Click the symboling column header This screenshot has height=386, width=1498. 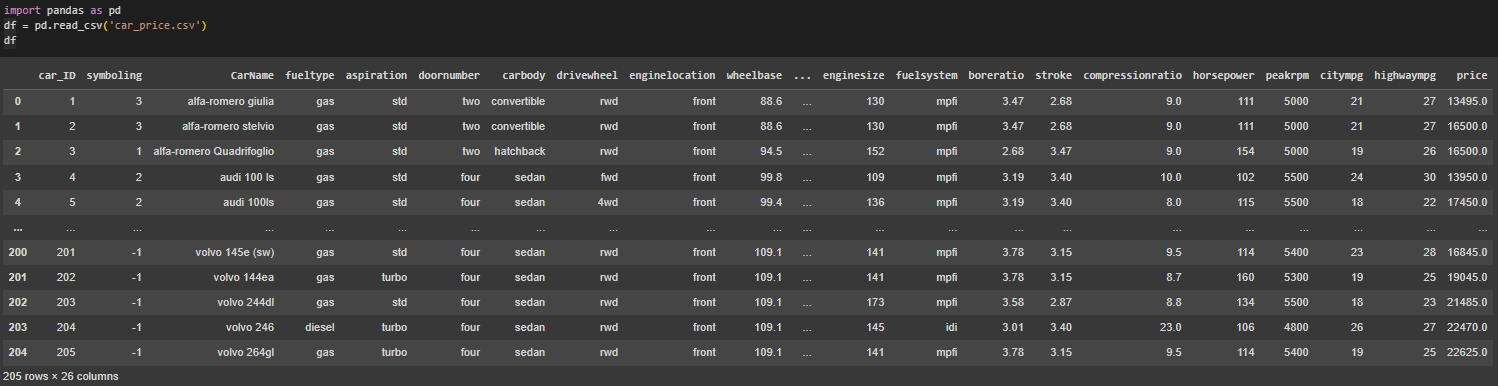tap(114, 75)
